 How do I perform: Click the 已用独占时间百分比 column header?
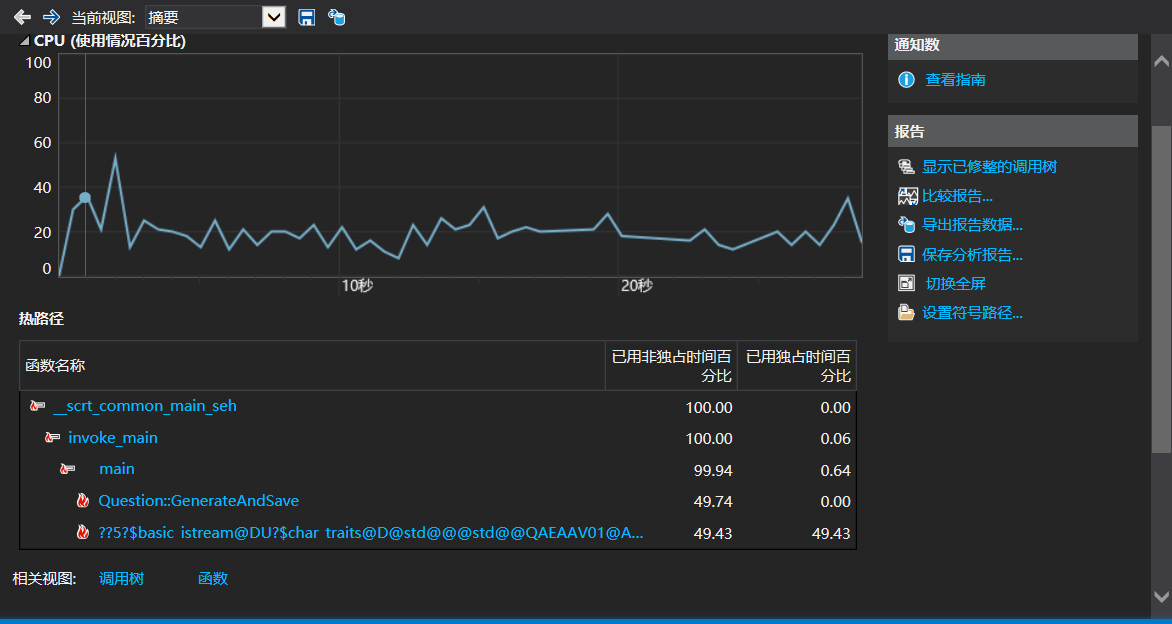797,365
